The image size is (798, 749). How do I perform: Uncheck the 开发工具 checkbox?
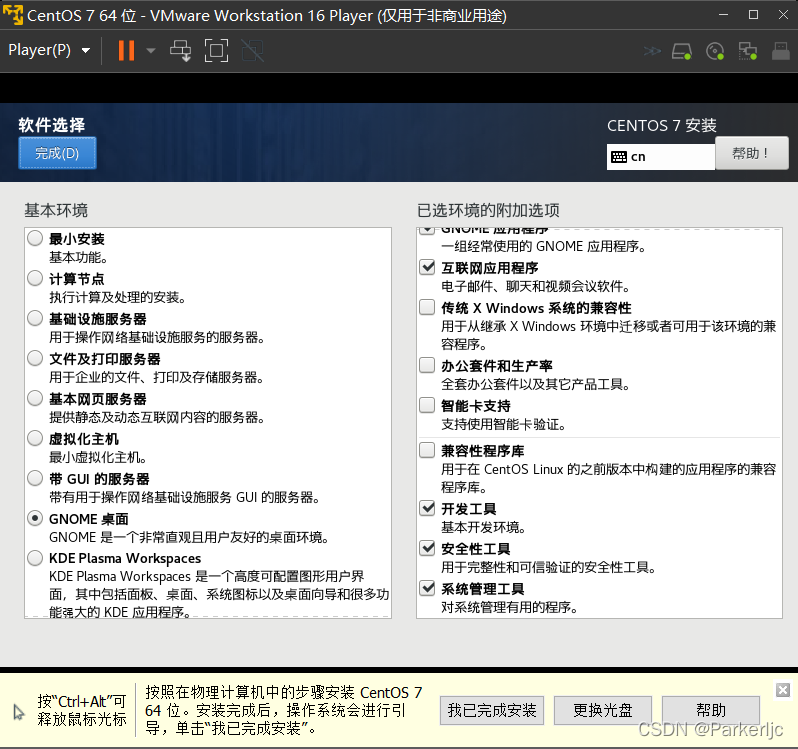[427, 508]
